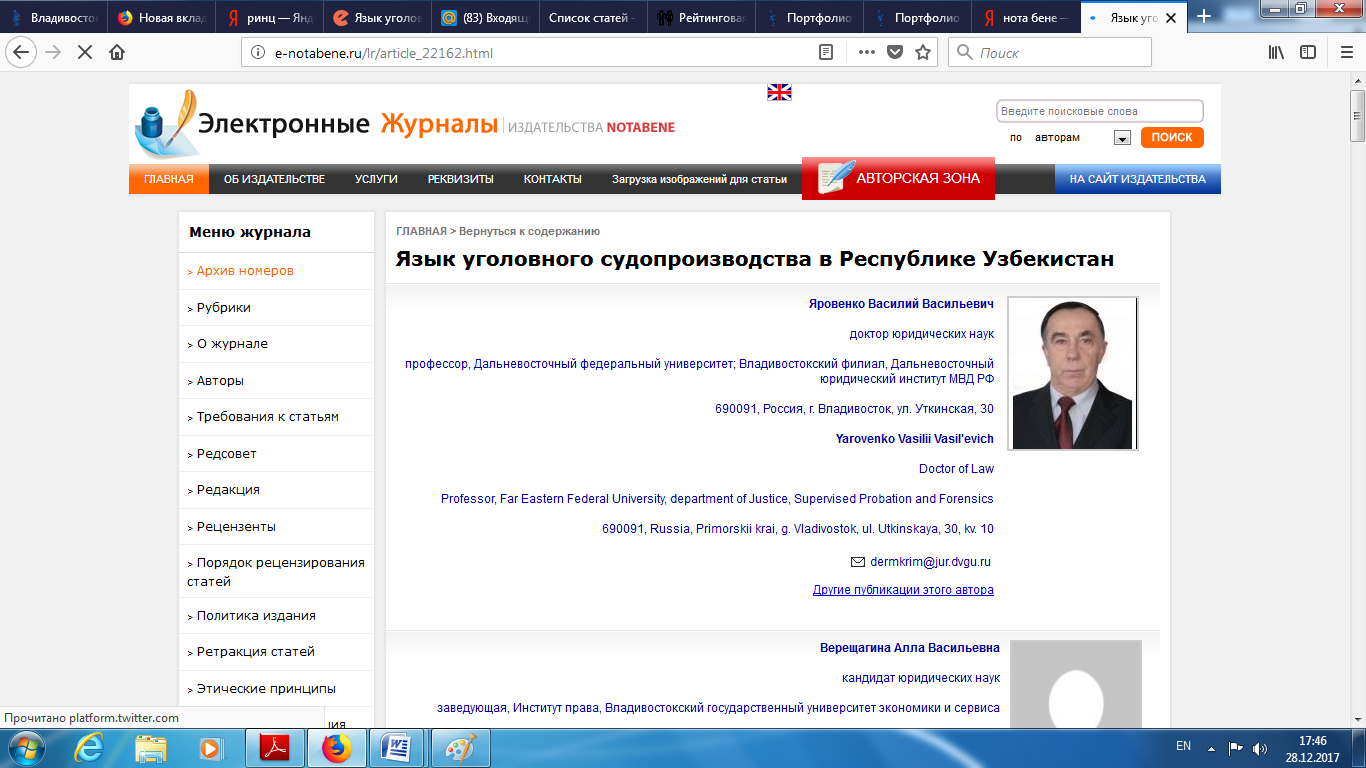Viewport: 1366px width, 768px height.
Task: Click the Firefox home icon
Action: (x=117, y=53)
